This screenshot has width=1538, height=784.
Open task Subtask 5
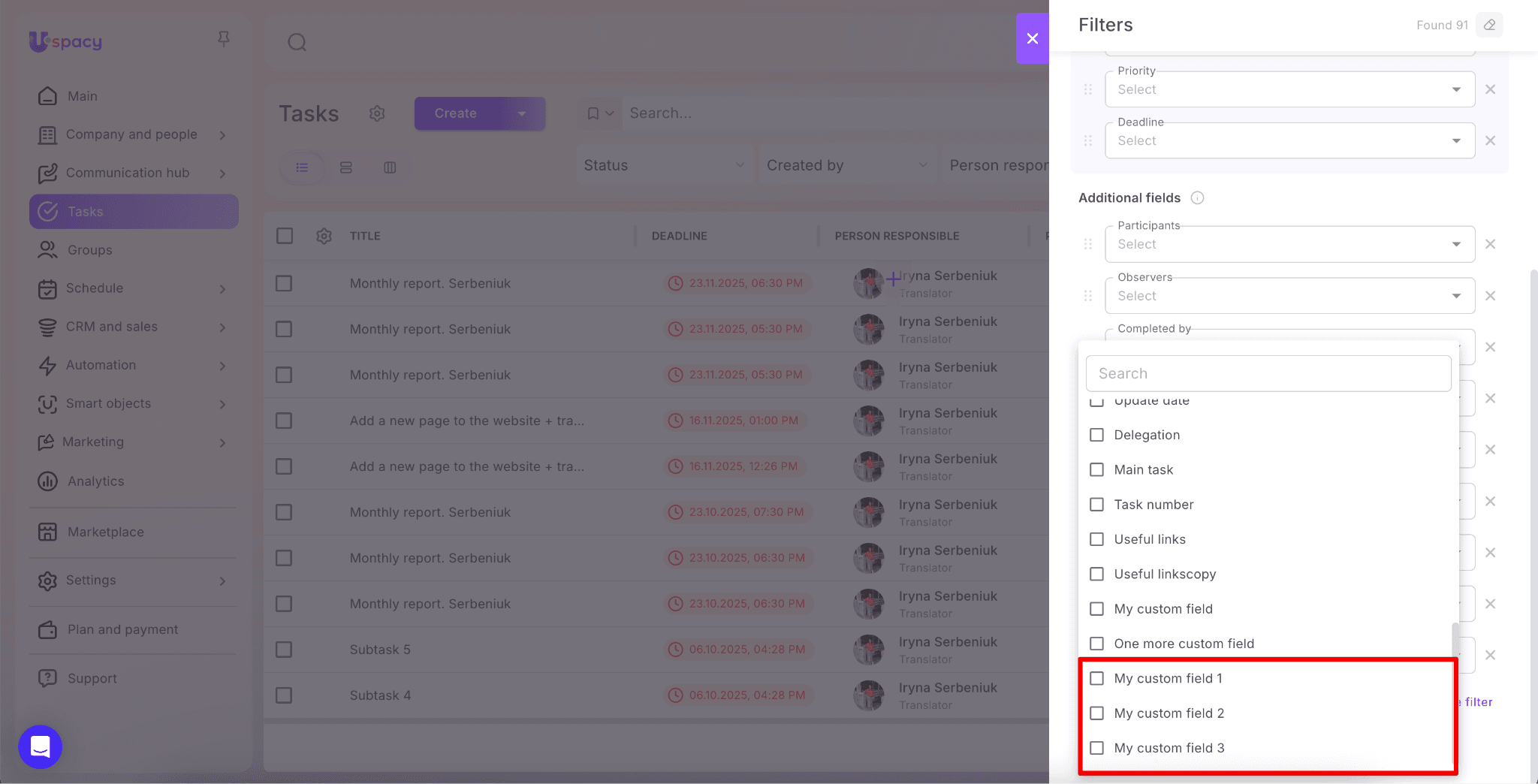[x=380, y=650]
